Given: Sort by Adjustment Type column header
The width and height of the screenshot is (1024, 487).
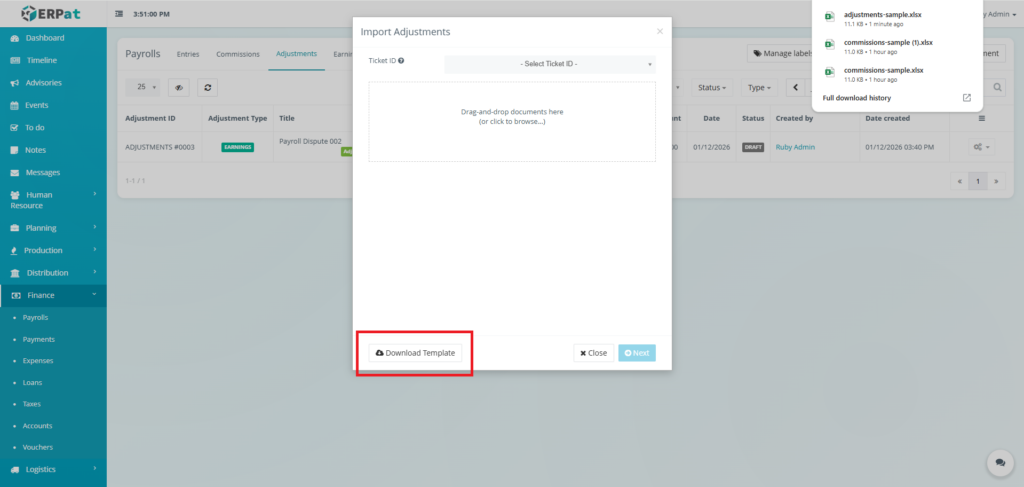Looking at the screenshot, I should tap(237, 119).
